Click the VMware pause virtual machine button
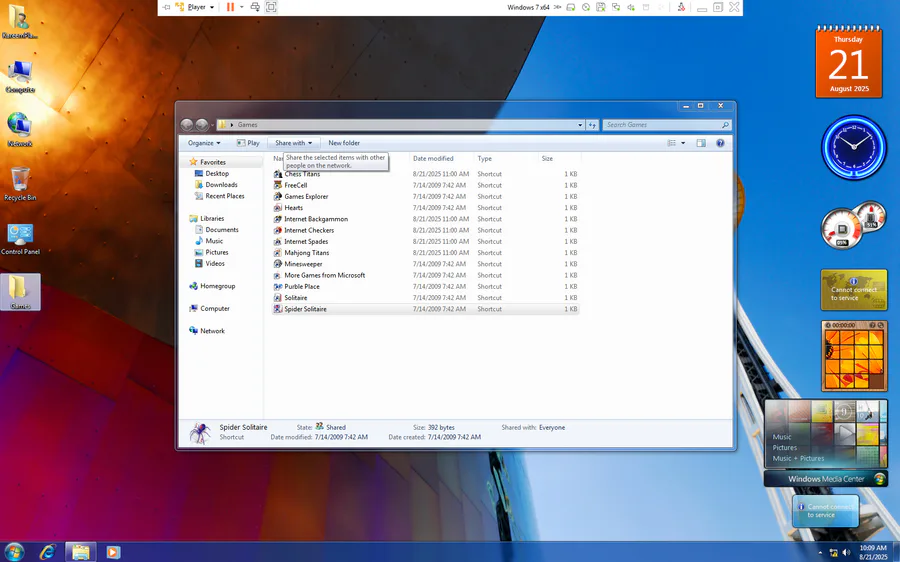The image size is (900, 562). tap(230, 7)
